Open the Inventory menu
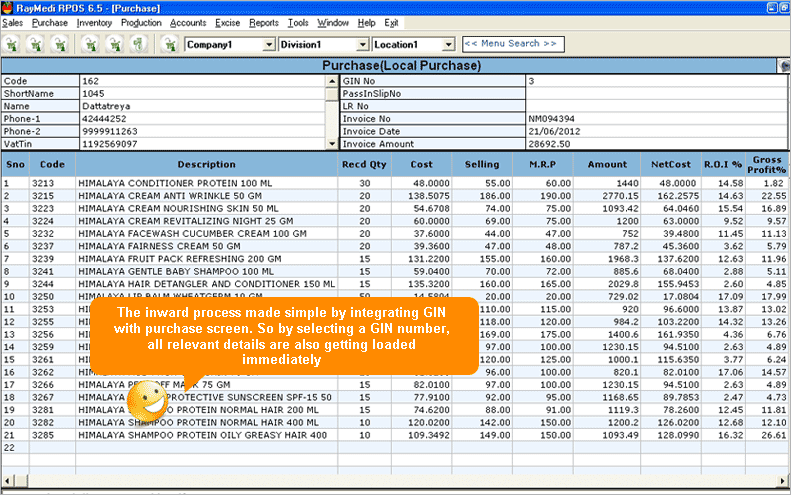This screenshot has height=495, width=791. (x=94, y=22)
